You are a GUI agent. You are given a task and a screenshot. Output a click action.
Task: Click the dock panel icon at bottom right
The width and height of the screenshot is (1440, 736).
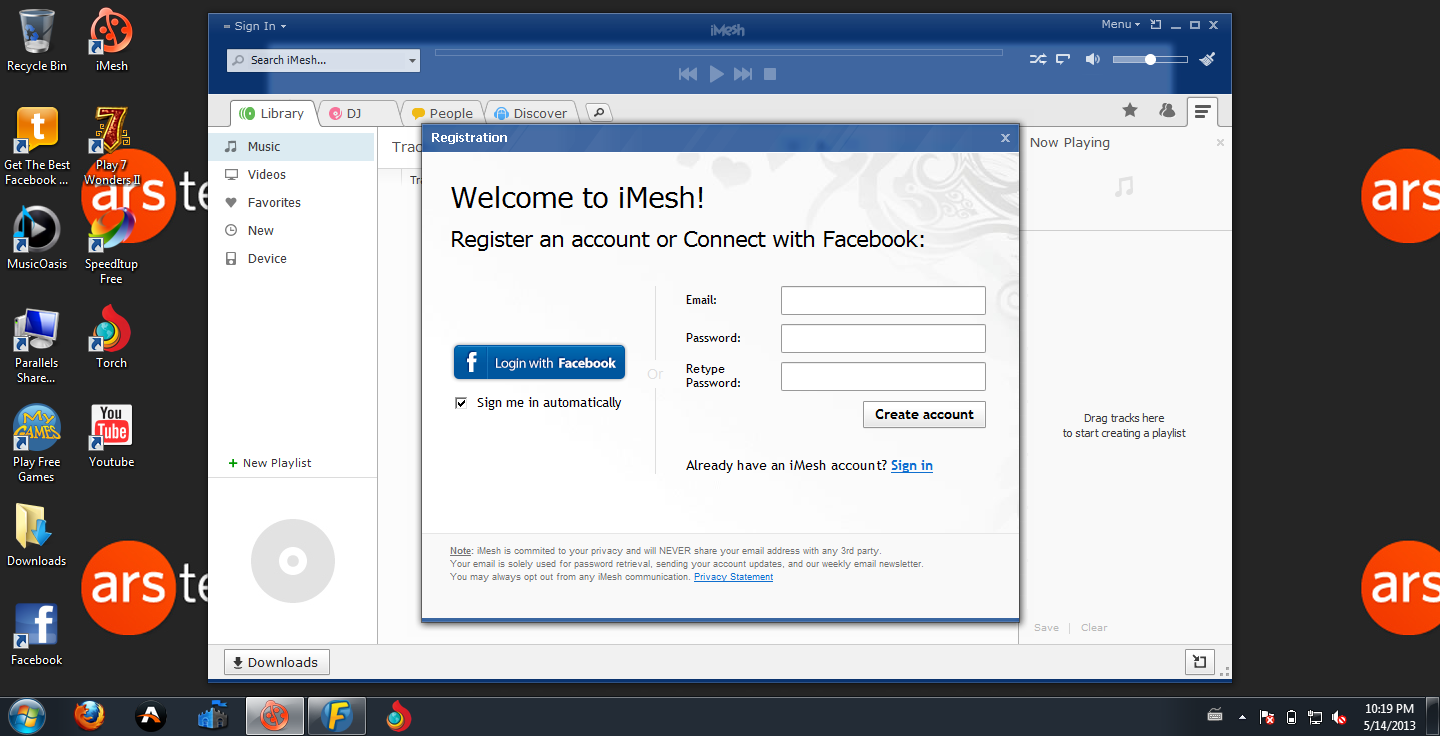(1199, 662)
